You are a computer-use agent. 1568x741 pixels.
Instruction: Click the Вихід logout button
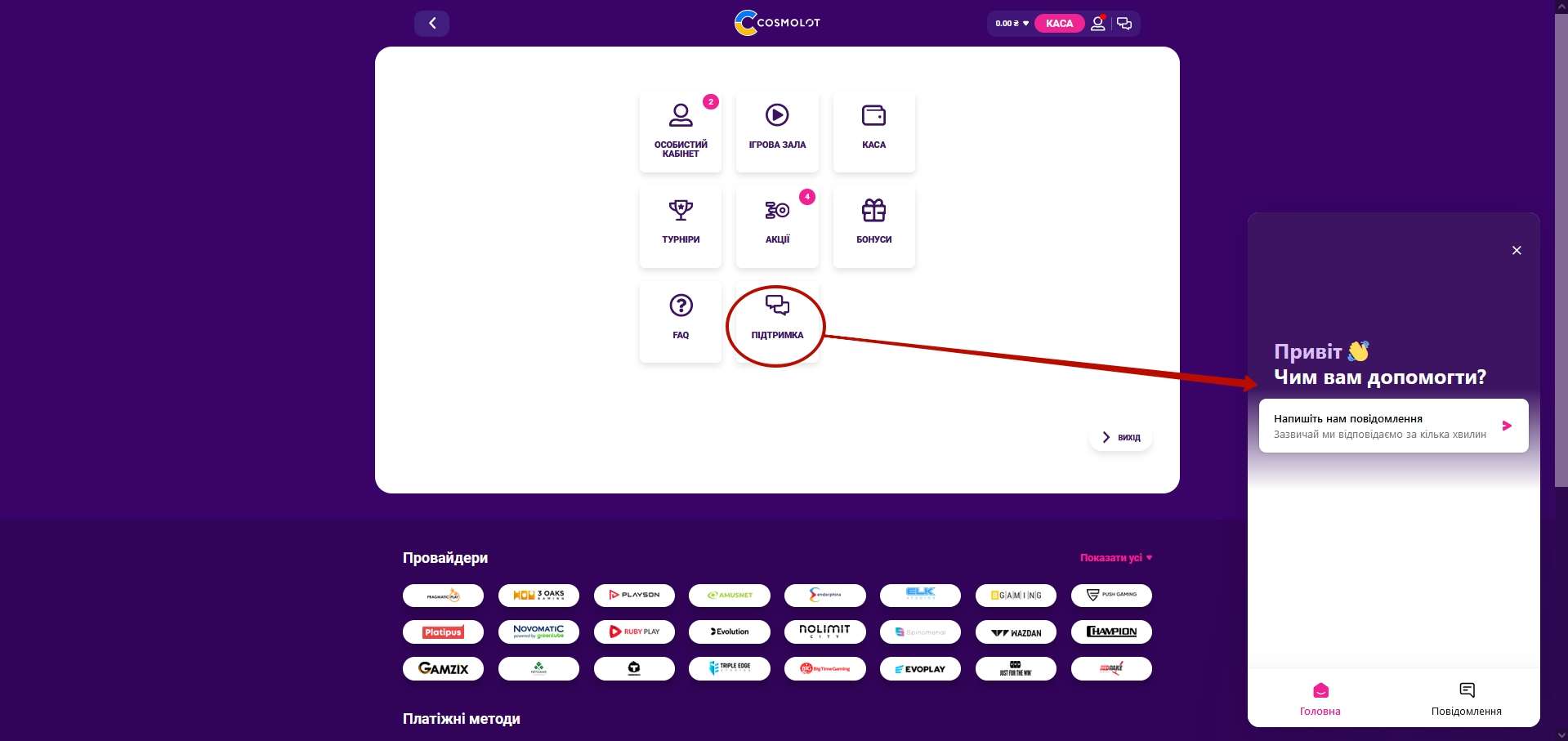coord(1121,438)
